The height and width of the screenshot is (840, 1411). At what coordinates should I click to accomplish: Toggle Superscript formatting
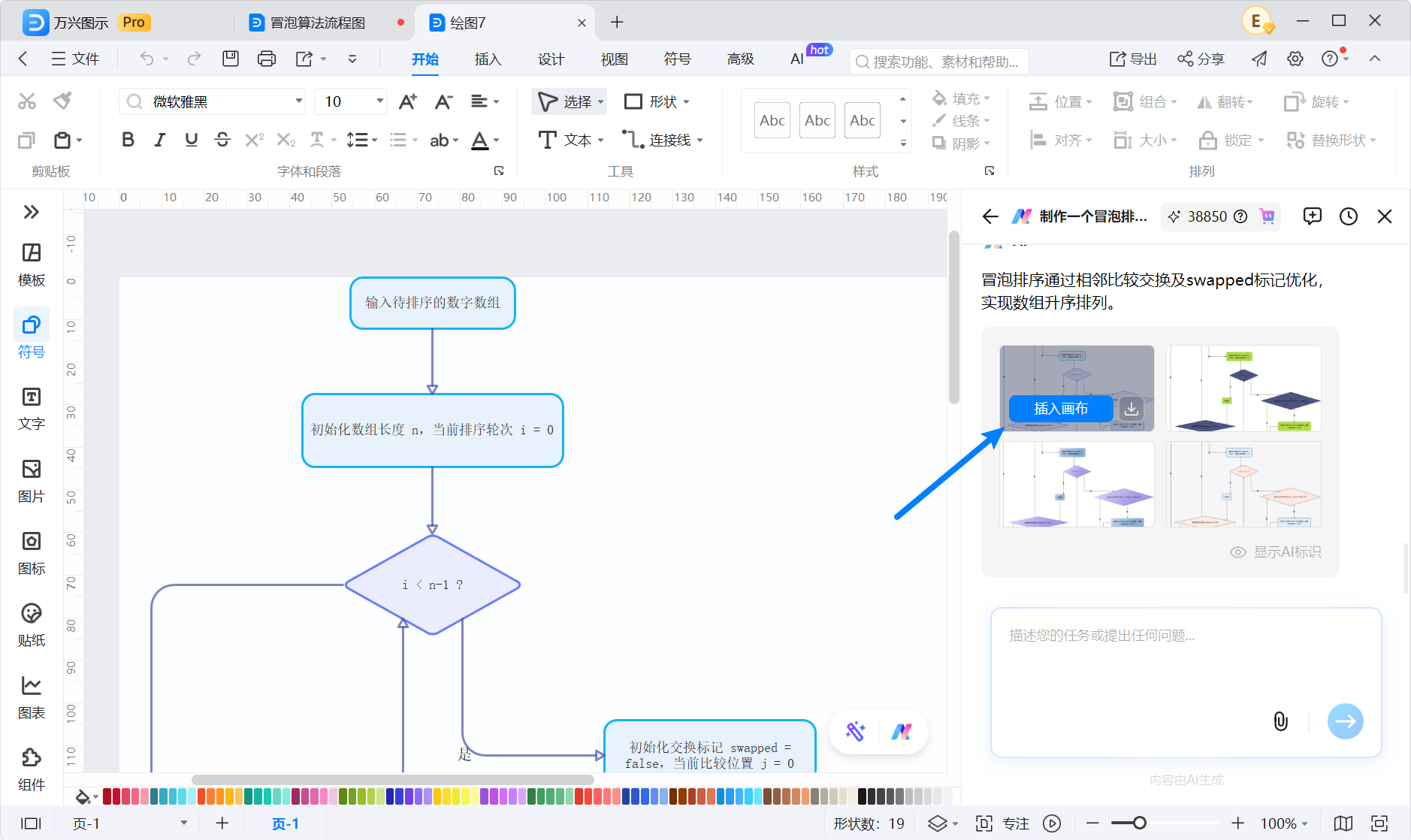pyautogui.click(x=255, y=140)
